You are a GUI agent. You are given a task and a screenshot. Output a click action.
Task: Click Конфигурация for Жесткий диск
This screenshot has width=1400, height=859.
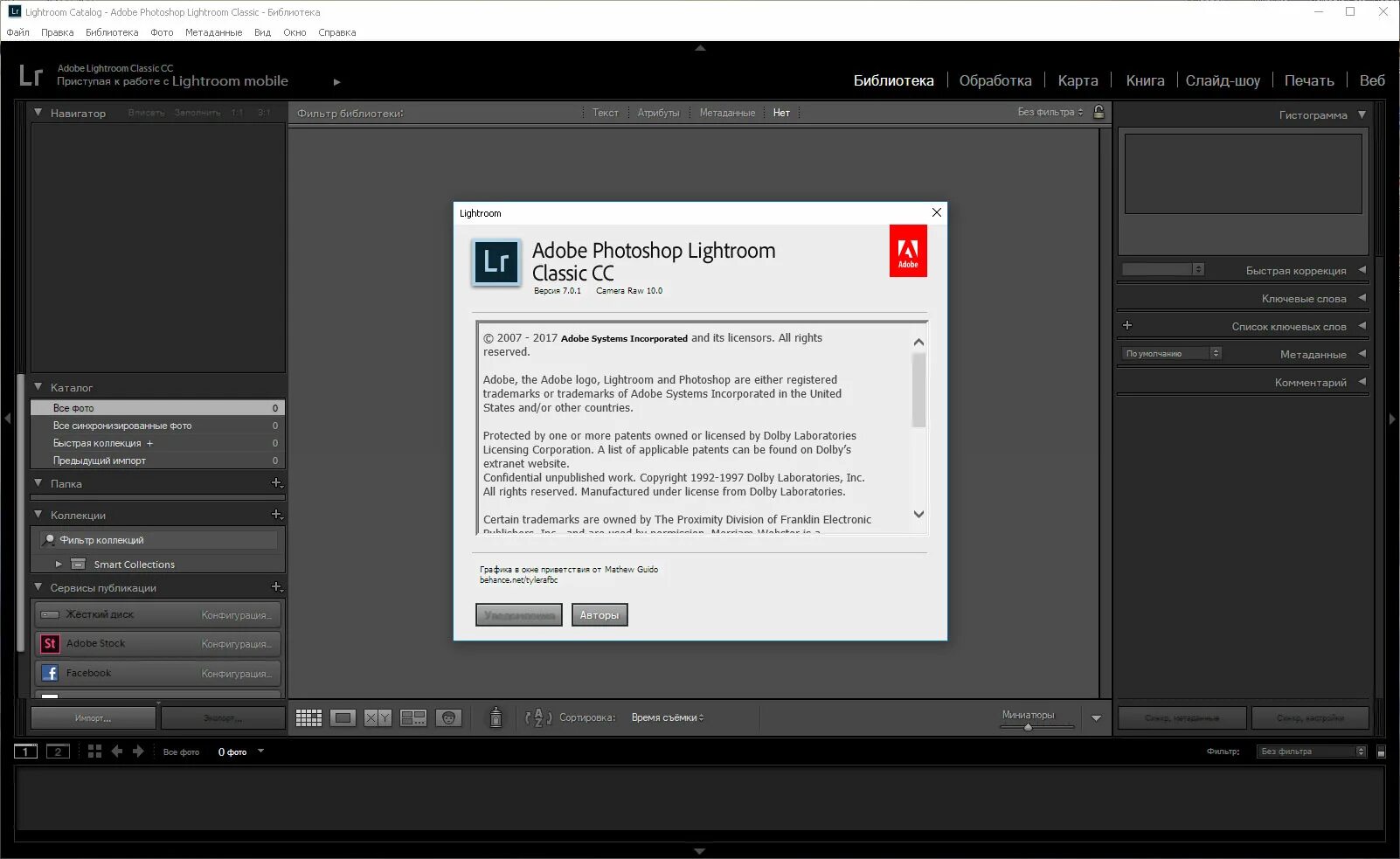click(237, 615)
